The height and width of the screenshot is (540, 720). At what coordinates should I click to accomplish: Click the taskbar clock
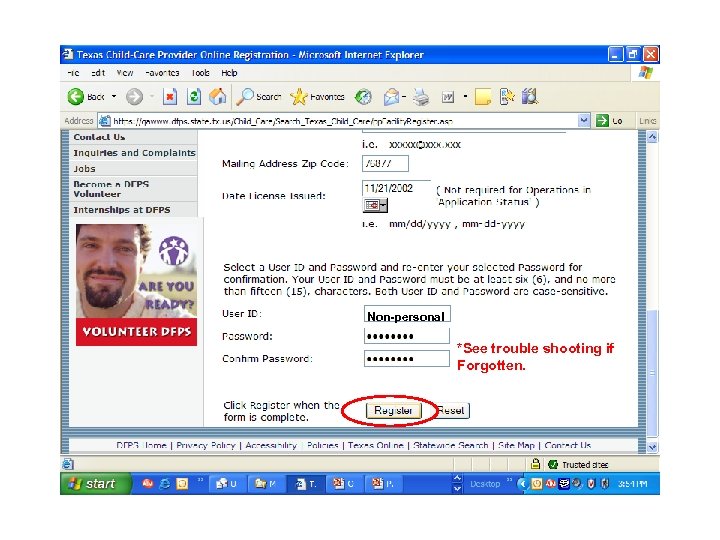coord(633,484)
